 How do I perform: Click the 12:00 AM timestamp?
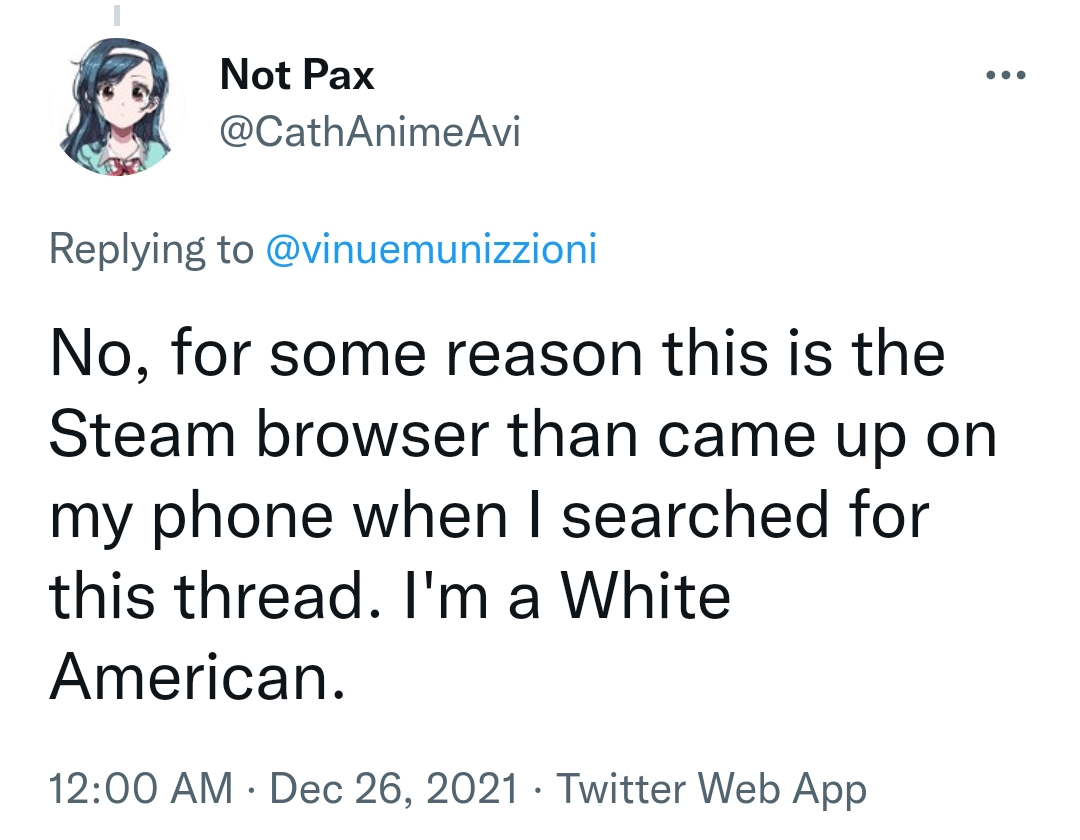[x=140, y=789]
